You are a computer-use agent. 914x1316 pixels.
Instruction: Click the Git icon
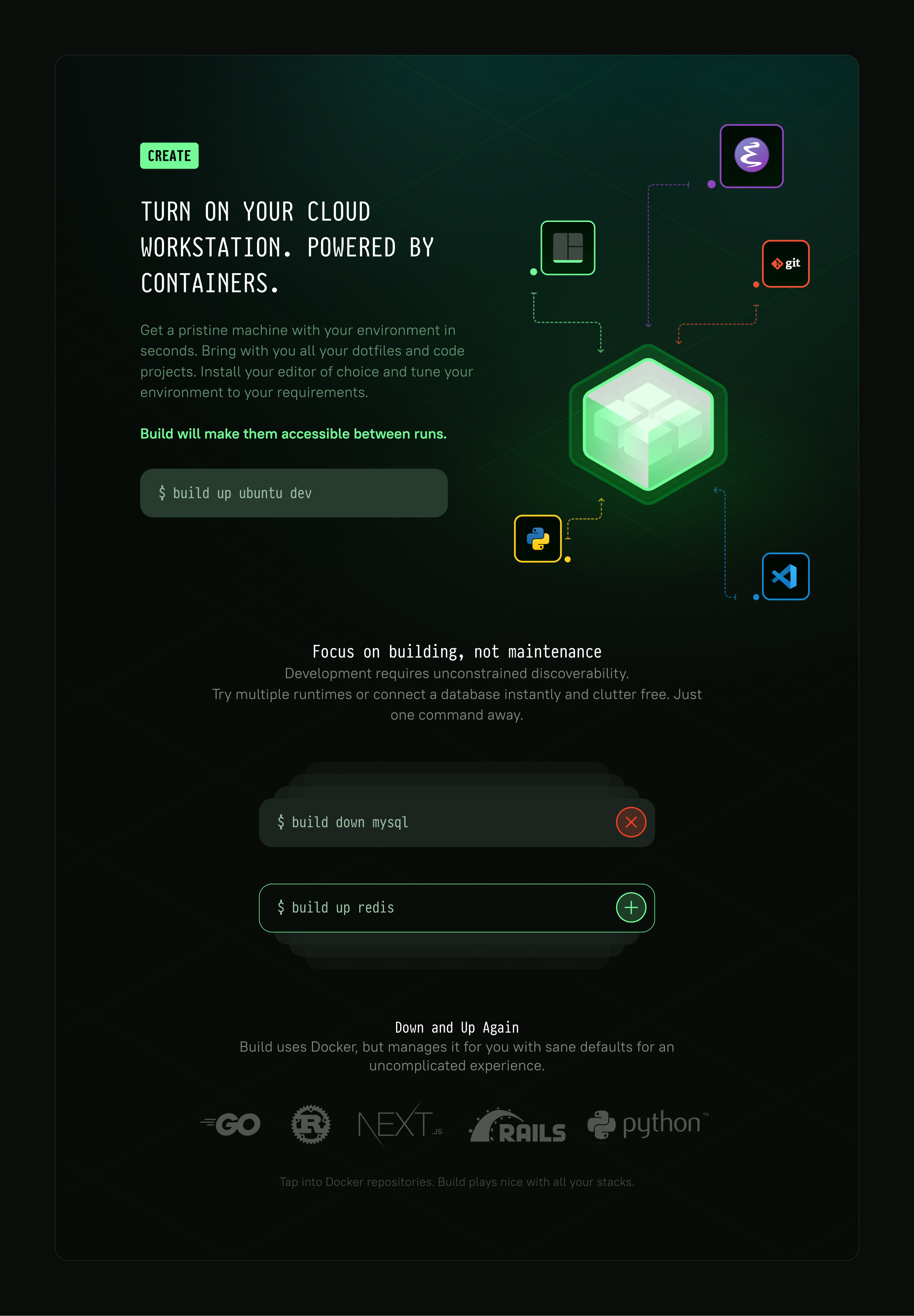click(786, 264)
